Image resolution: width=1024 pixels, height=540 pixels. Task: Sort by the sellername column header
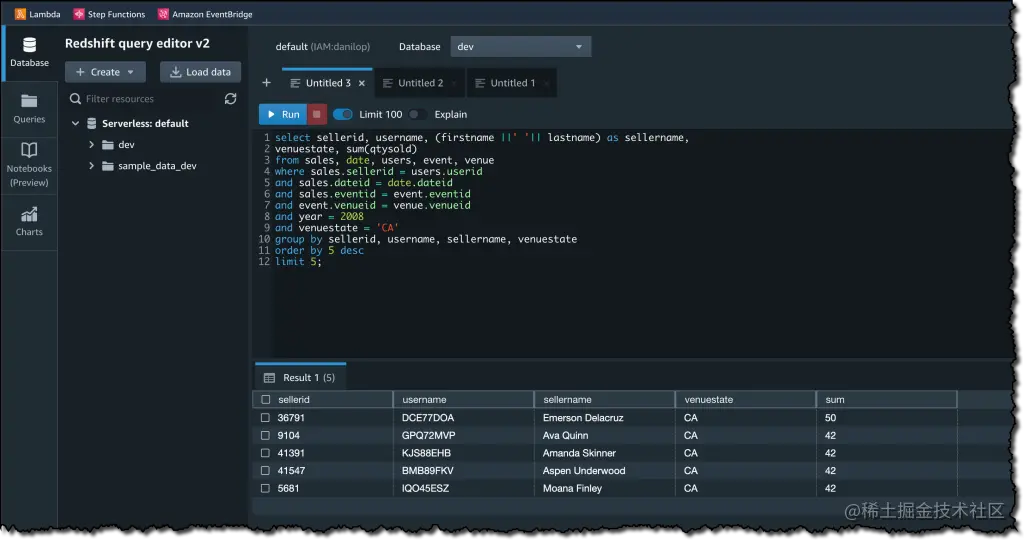605,400
